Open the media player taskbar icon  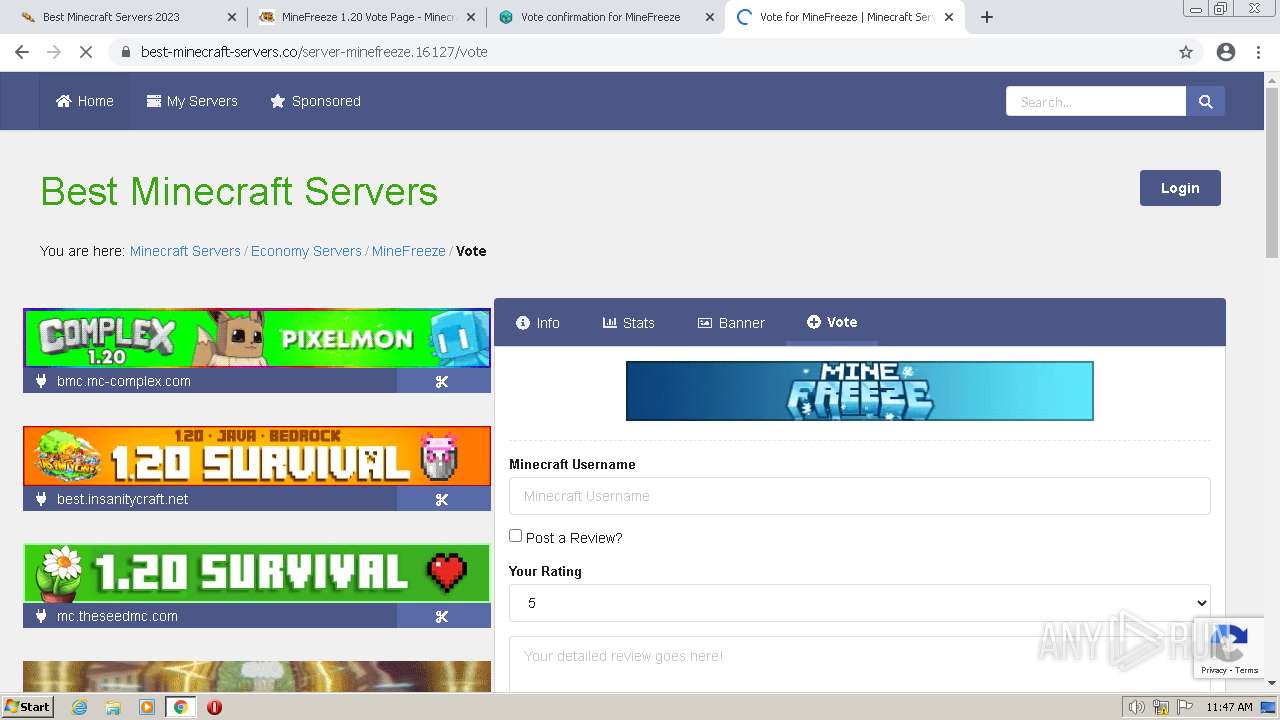147,707
